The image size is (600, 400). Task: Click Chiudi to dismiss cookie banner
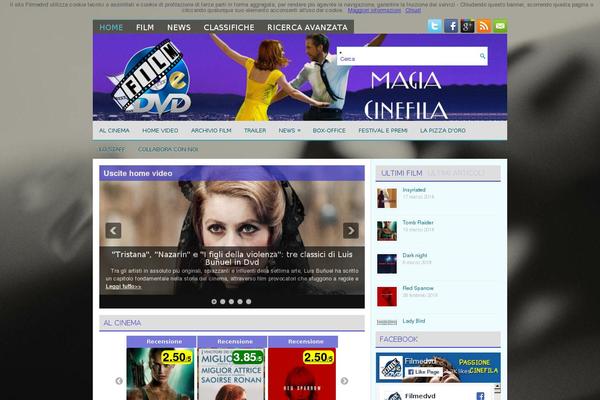pos(413,10)
